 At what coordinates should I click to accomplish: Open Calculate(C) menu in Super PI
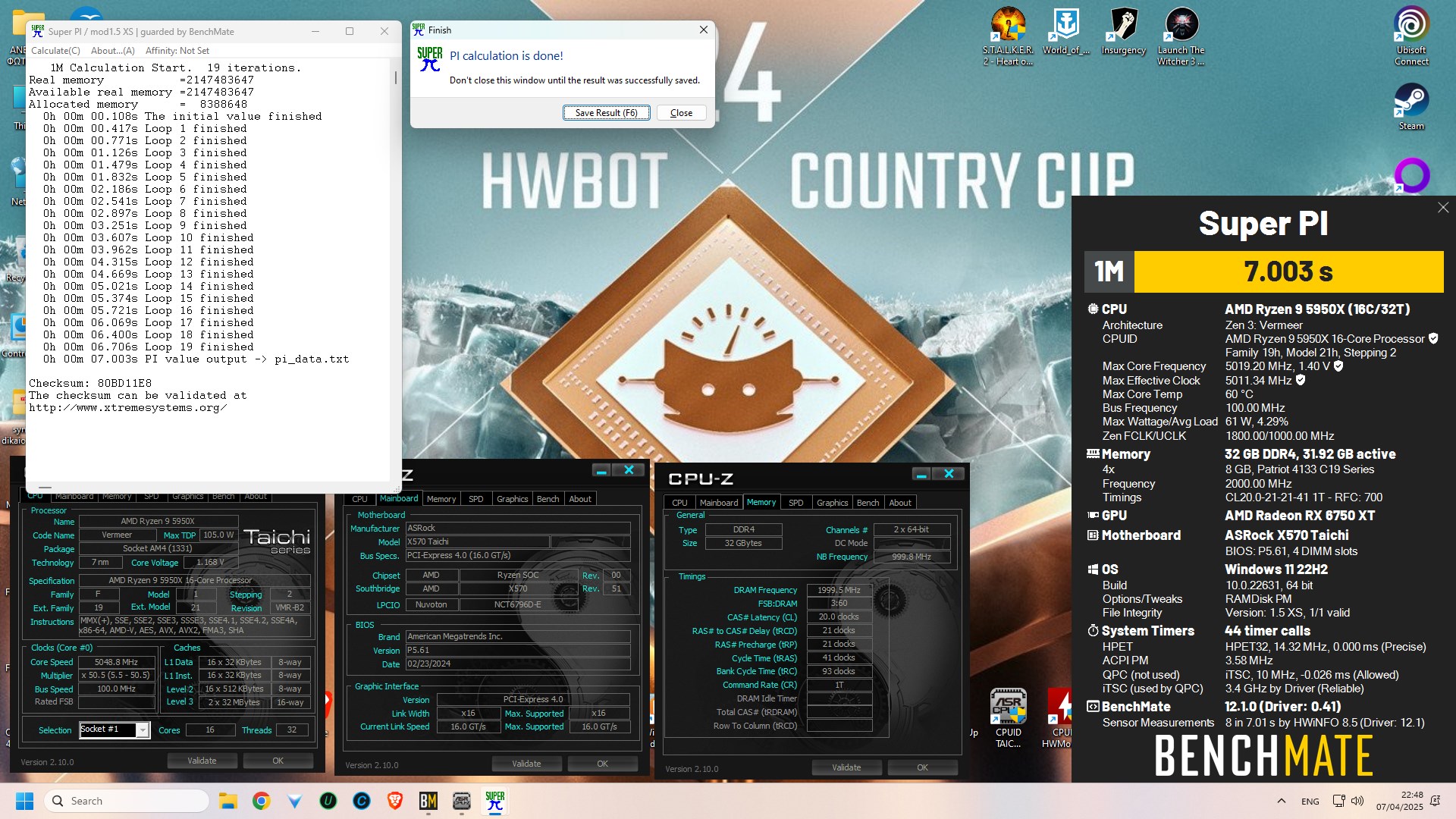[x=55, y=51]
